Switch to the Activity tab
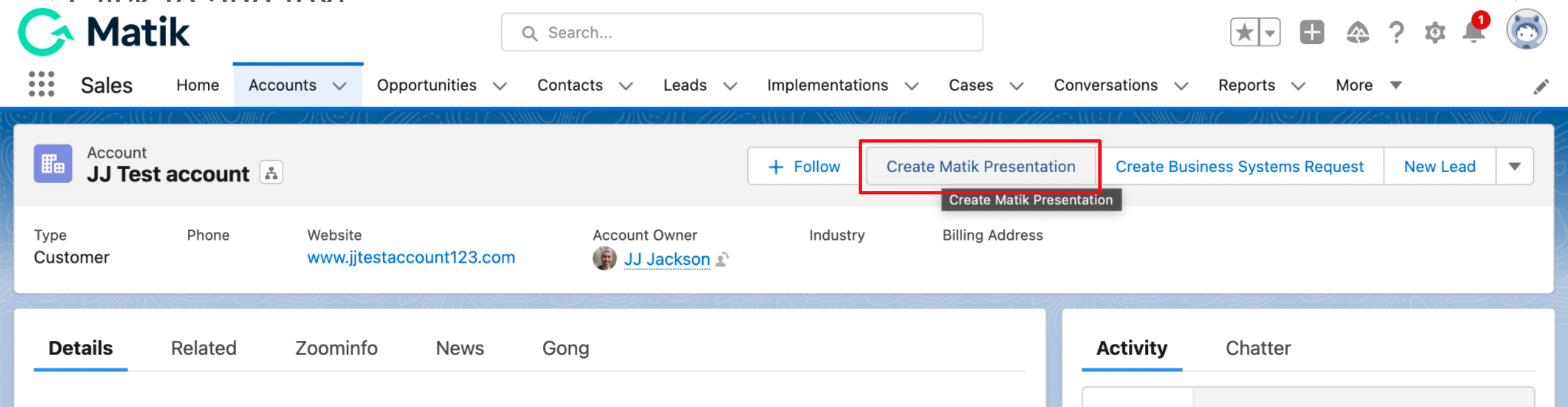 [1132, 349]
